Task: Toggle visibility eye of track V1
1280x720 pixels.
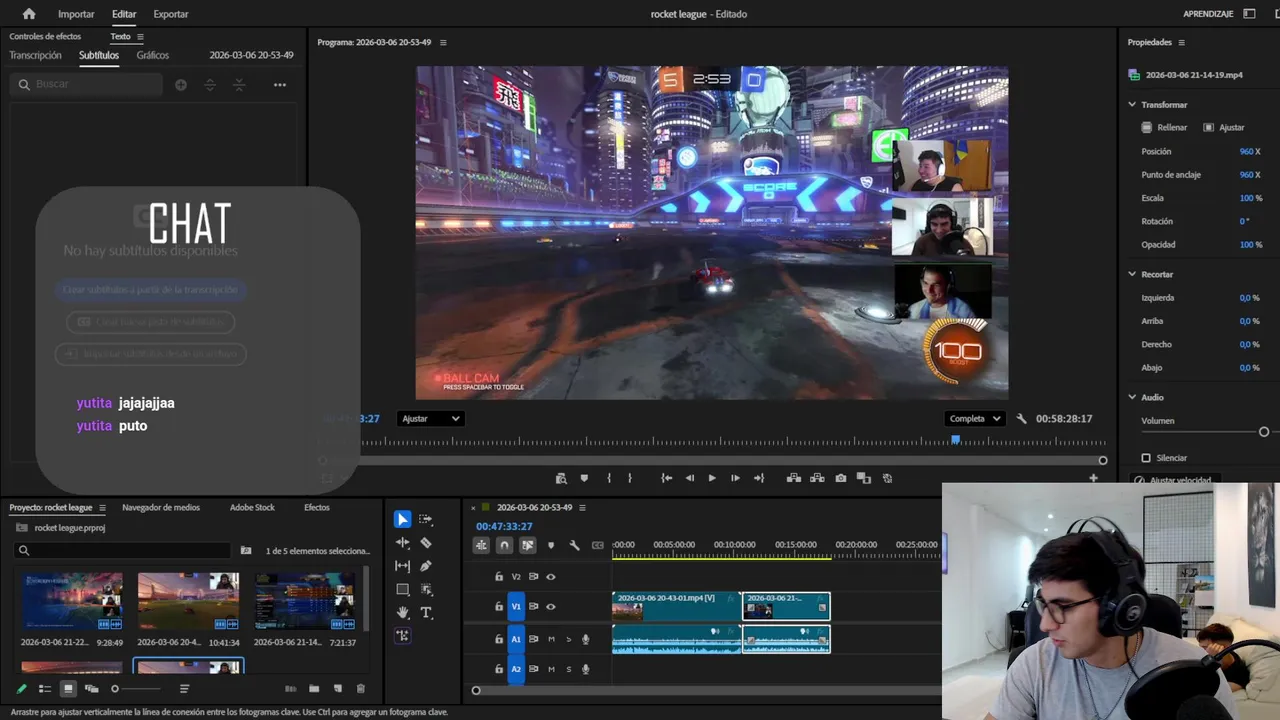Action: (550, 606)
